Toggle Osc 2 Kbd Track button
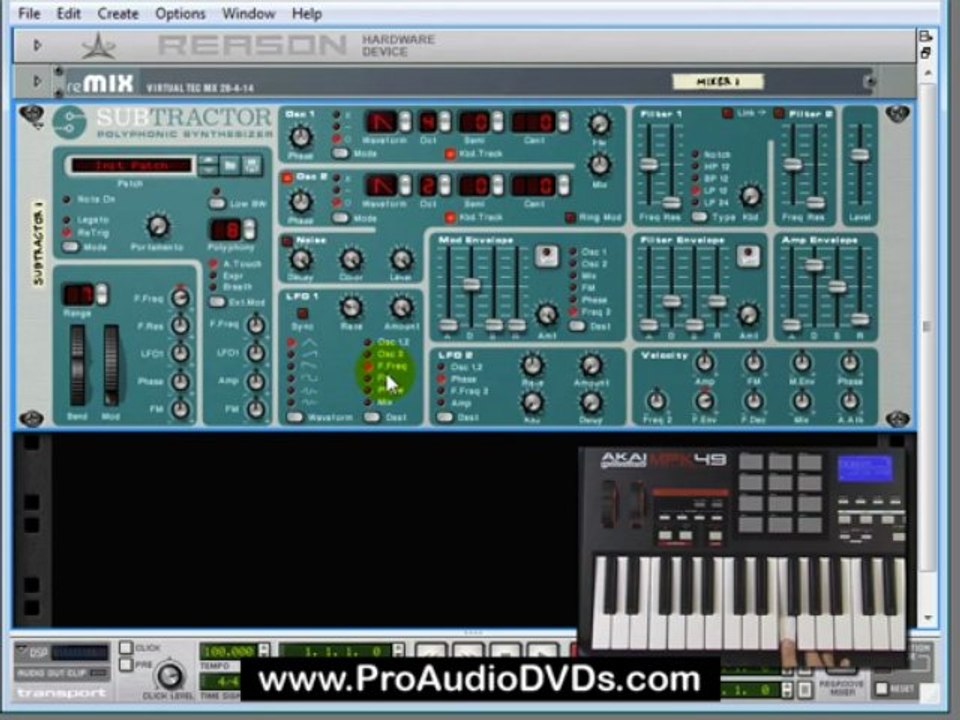Viewport: 960px width, 720px height. pos(450,217)
